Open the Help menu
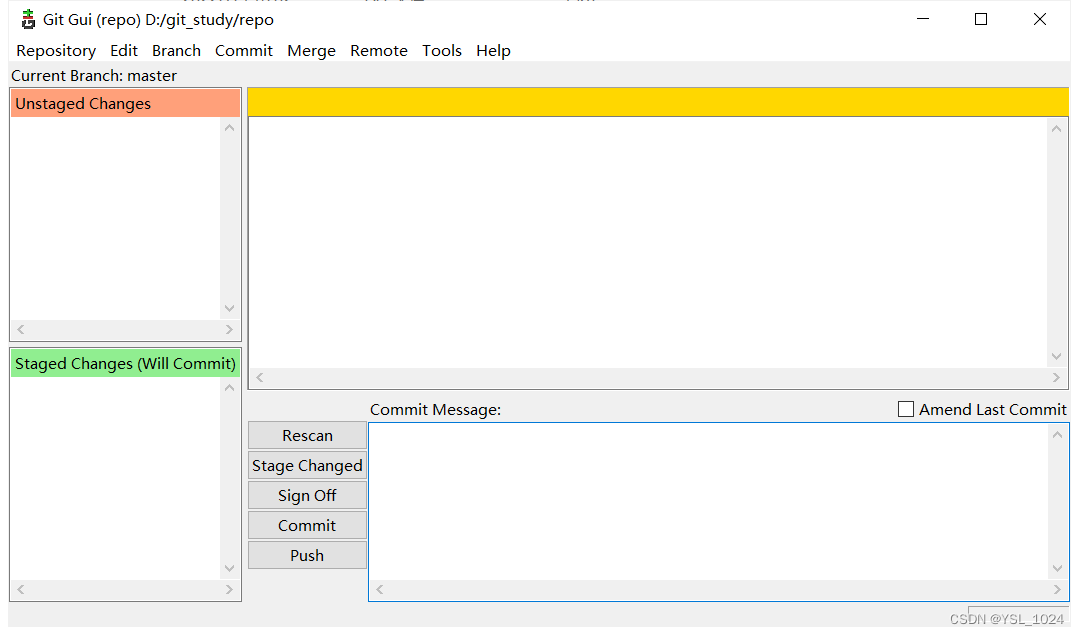Viewport: 1079px width, 635px height. (493, 51)
